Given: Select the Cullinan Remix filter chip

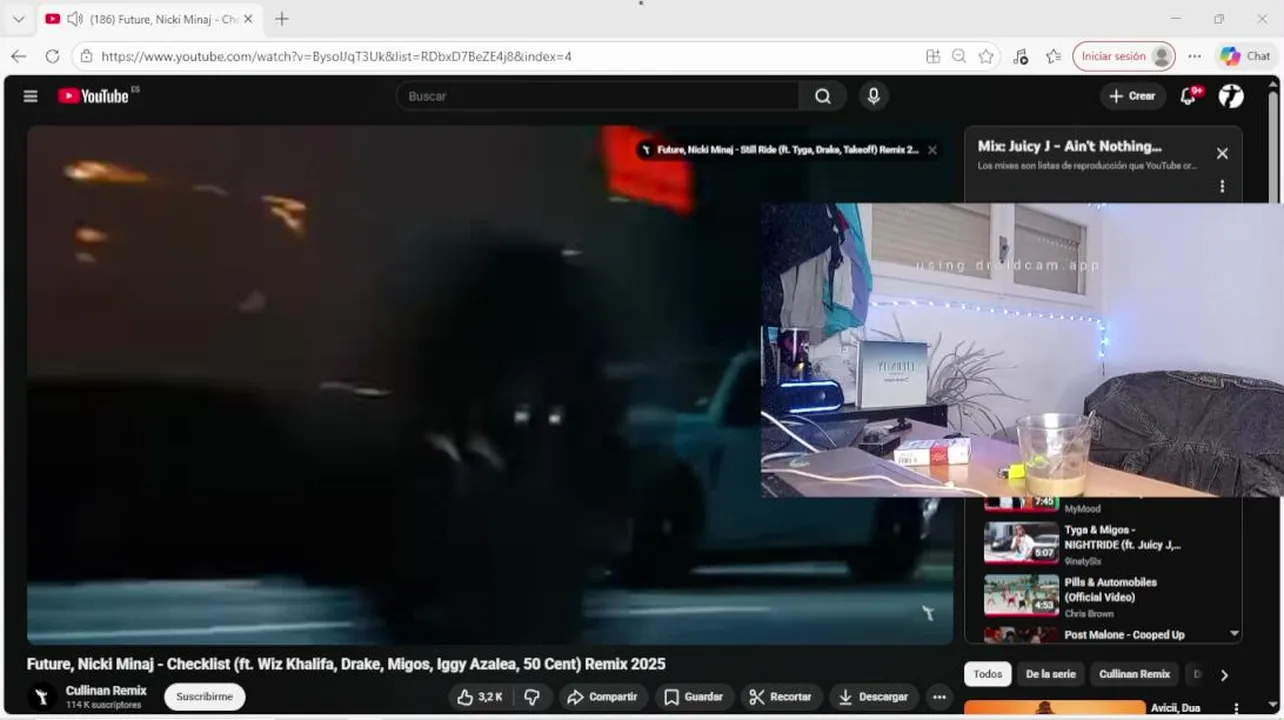Looking at the screenshot, I should point(1134,674).
